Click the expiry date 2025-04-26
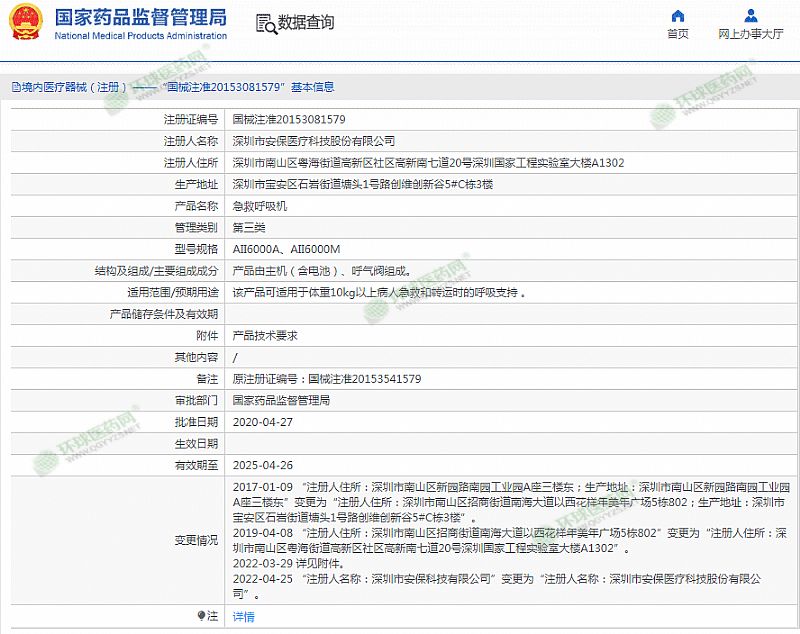Viewport: 800px width, 634px height. pos(260,465)
